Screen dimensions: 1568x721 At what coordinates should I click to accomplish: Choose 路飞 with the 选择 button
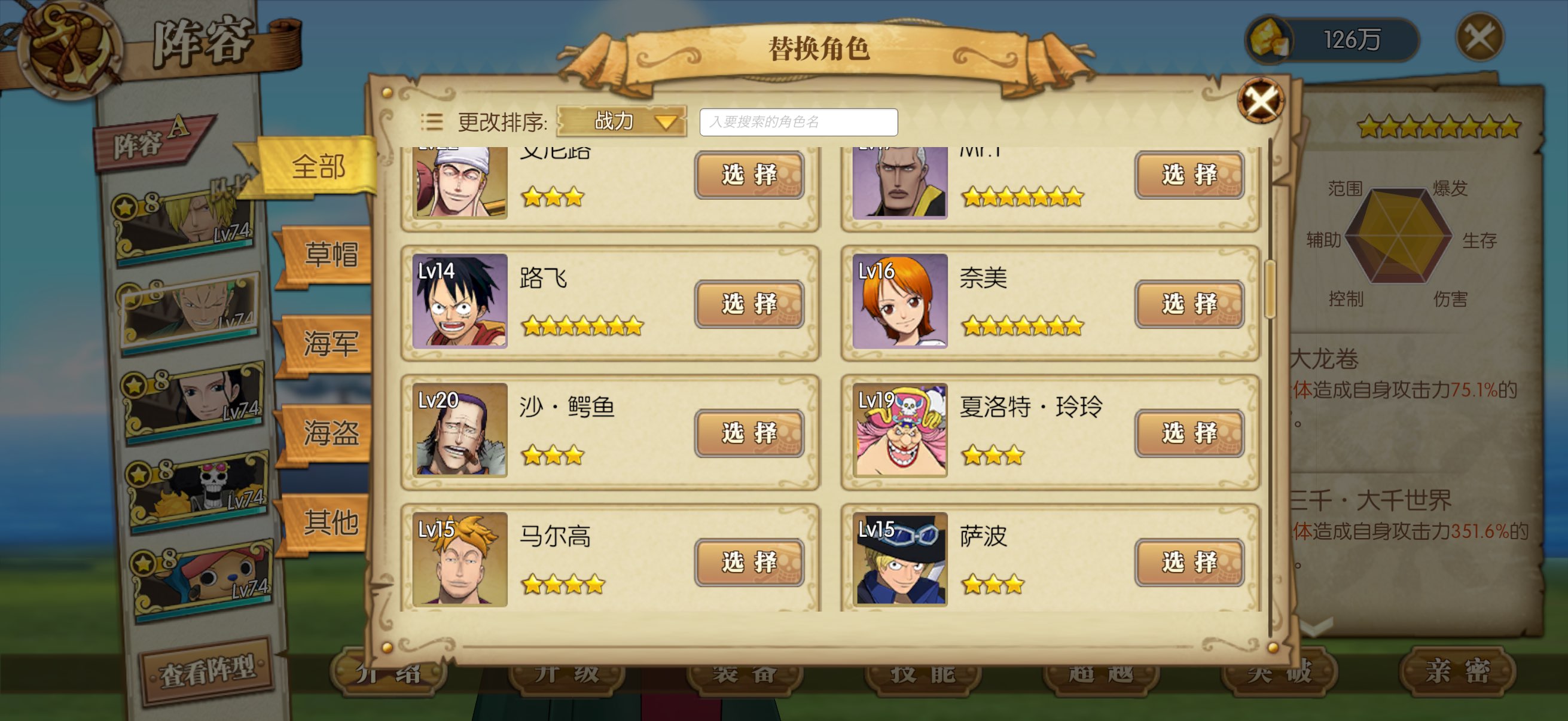(749, 304)
